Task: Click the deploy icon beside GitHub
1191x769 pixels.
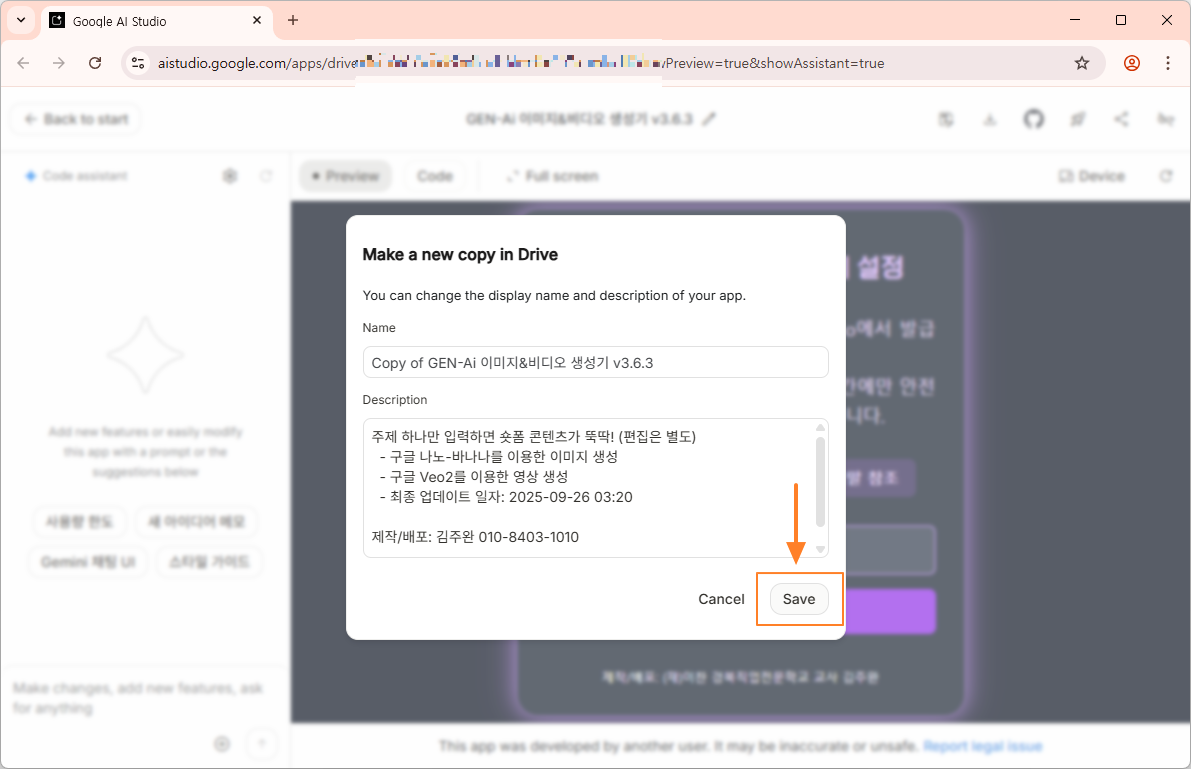Action: click(1077, 119)
